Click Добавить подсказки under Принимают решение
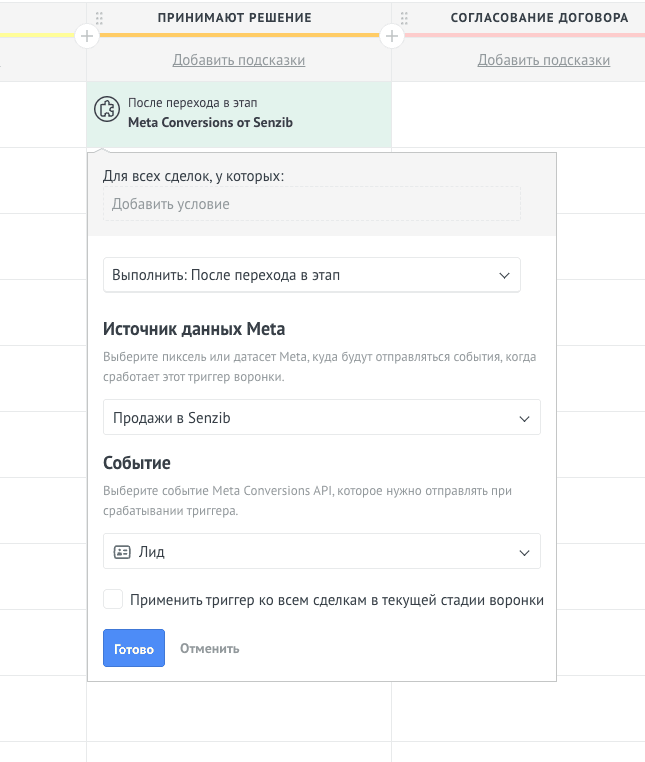This screenshot has width=645, height=762. coord(239,60)
